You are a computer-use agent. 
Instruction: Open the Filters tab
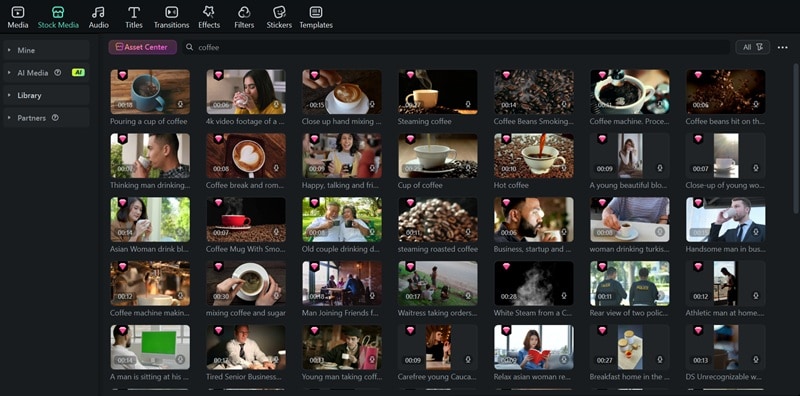[244, 17]
